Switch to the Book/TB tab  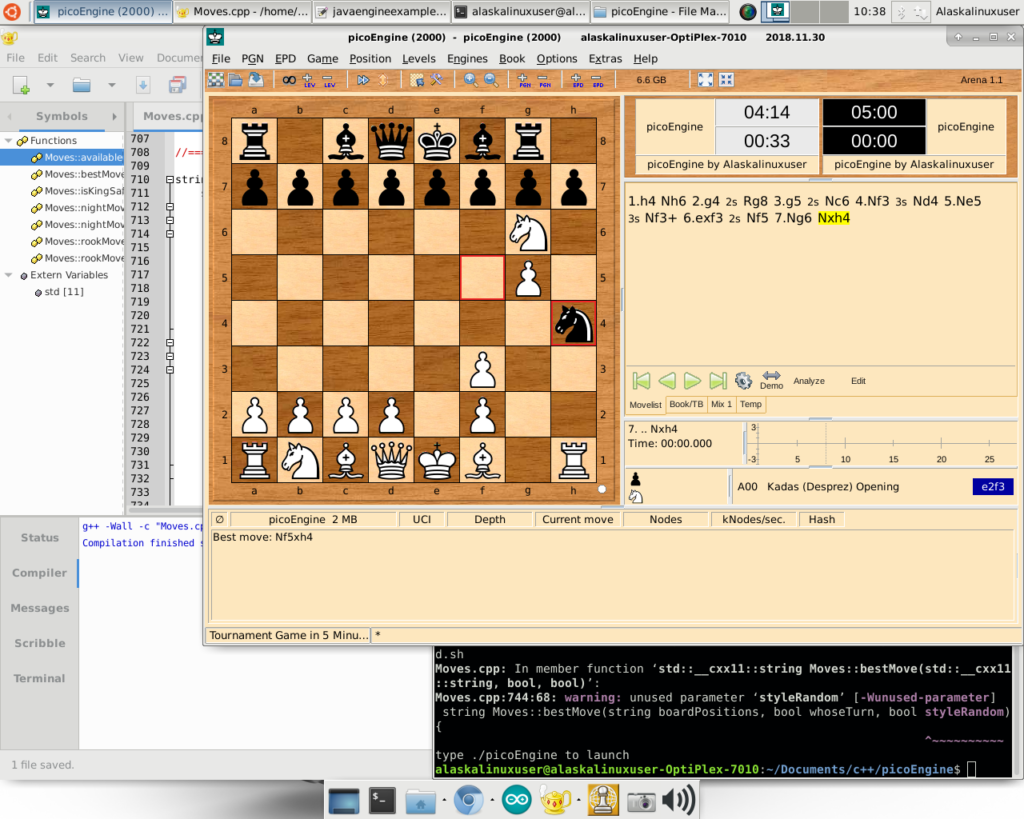686,404
